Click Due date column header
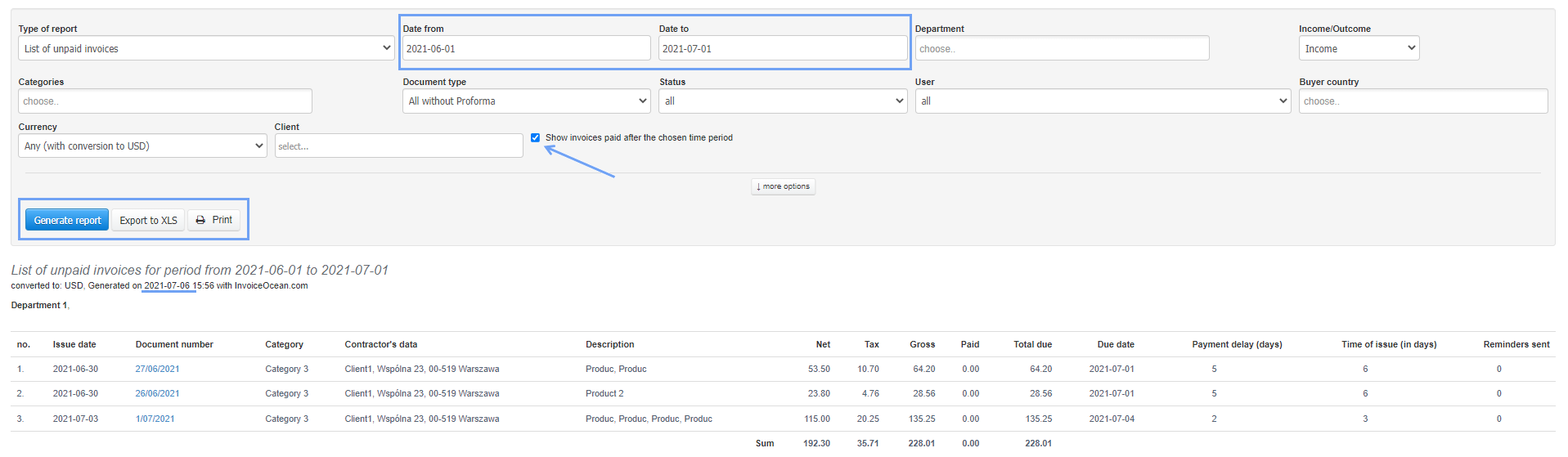Viewport: 1568px width, 457px height. (1116, 344)
